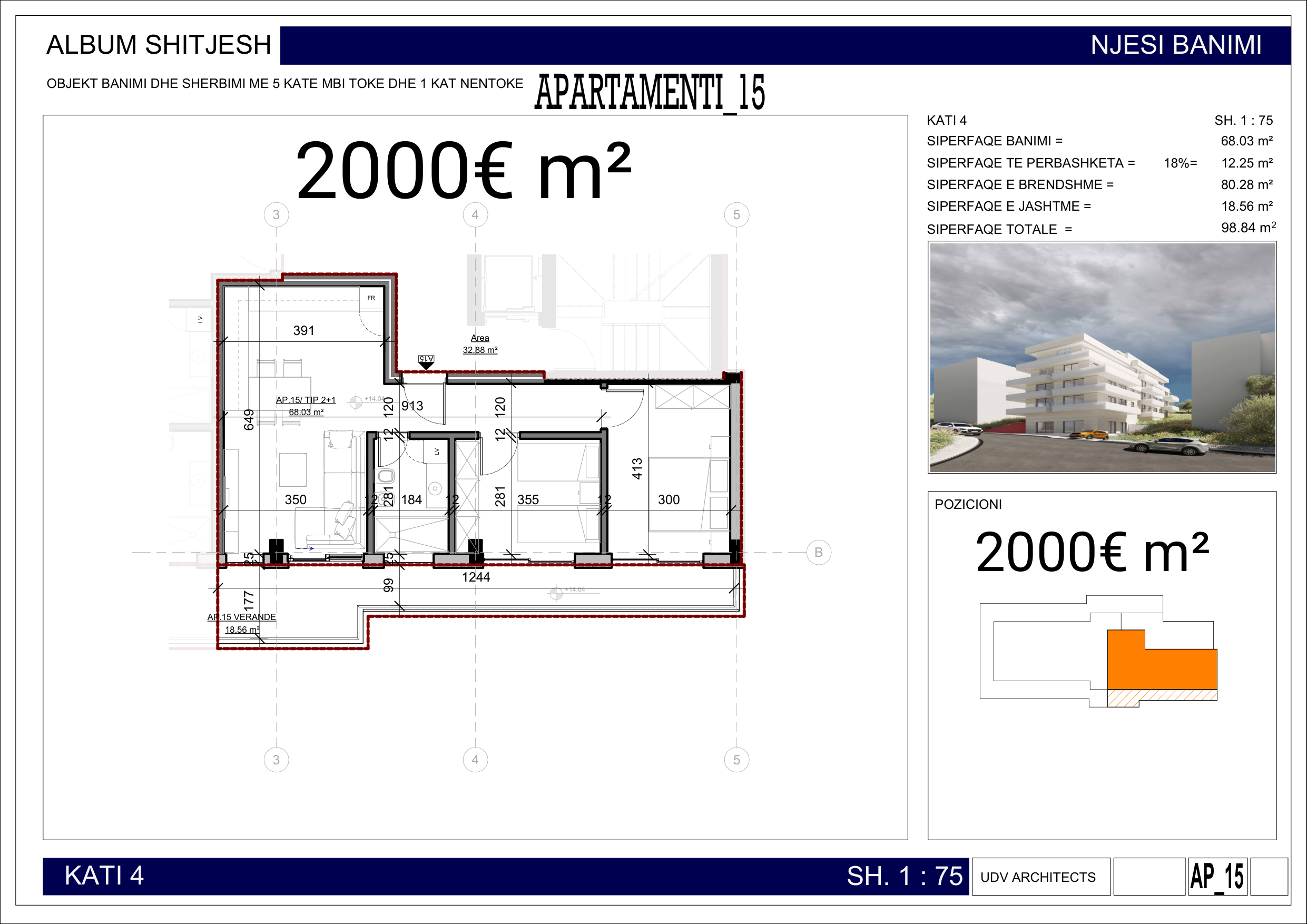Click the FR fridge symbol in kitchen
The image size is (1307, 924).
pos(371,298)
